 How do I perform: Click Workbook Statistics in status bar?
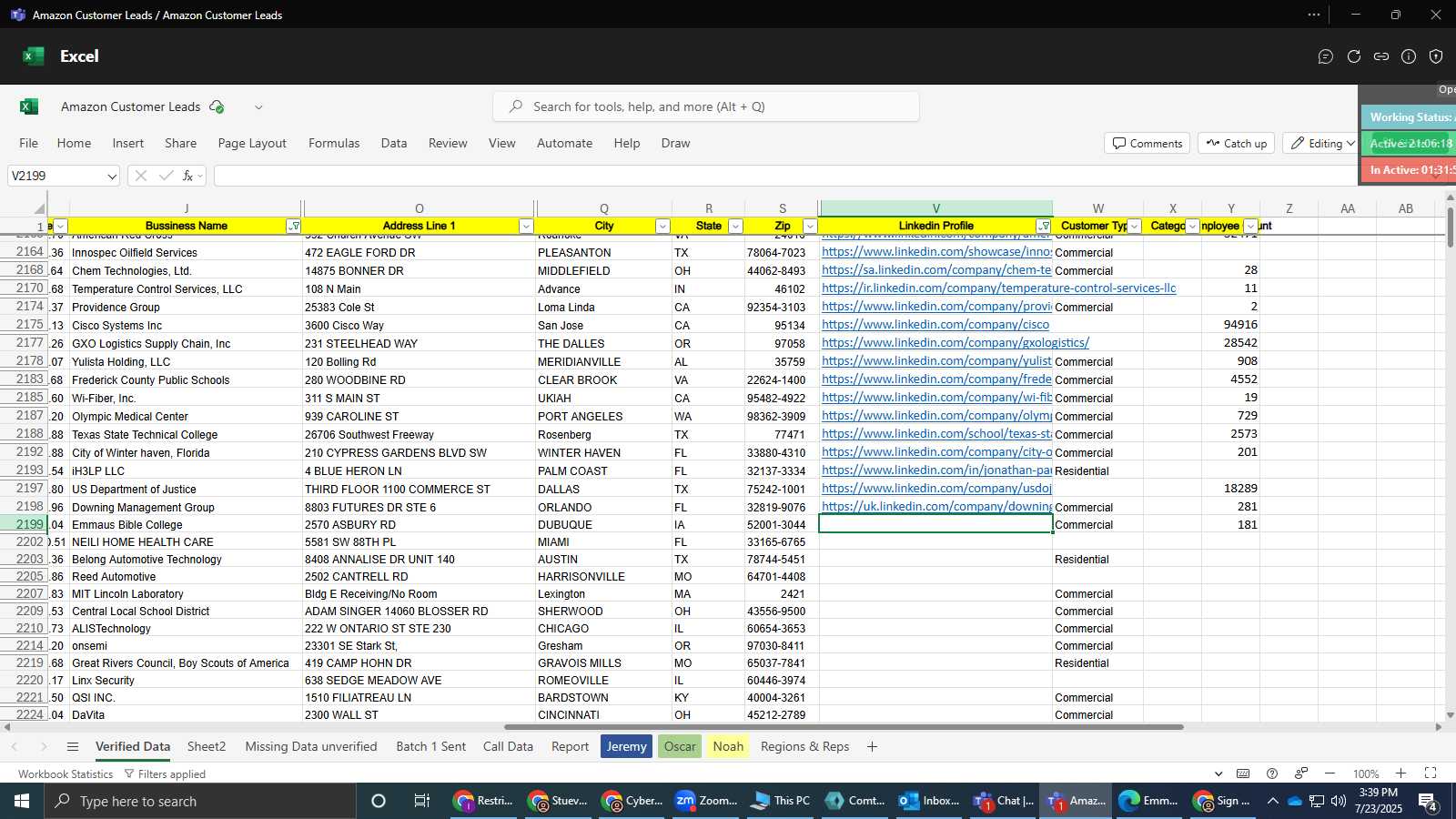(x=66, y=774)
